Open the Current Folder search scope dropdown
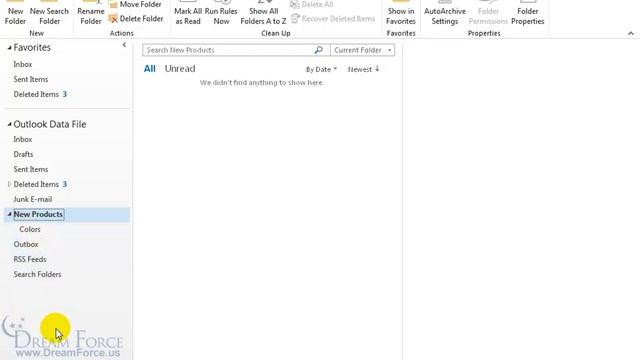Viewport: 640px width, 360px height. click(362, 50)
